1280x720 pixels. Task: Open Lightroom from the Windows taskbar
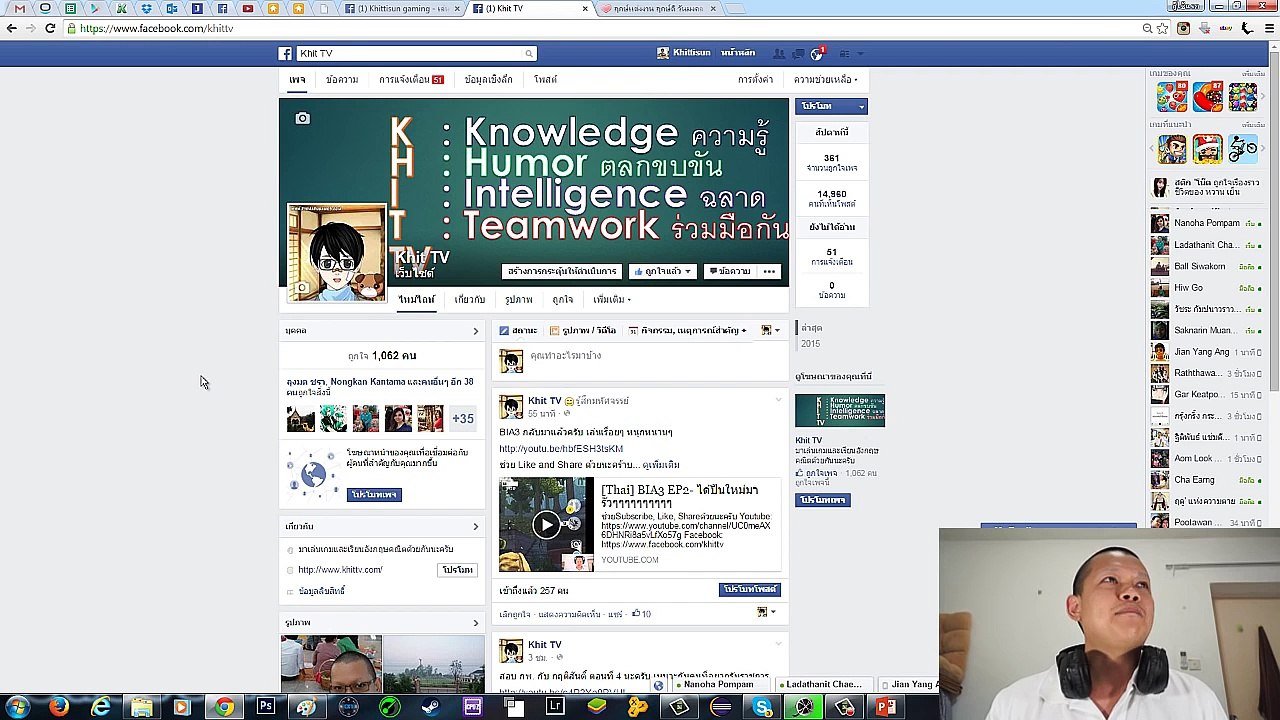point(554,708)
